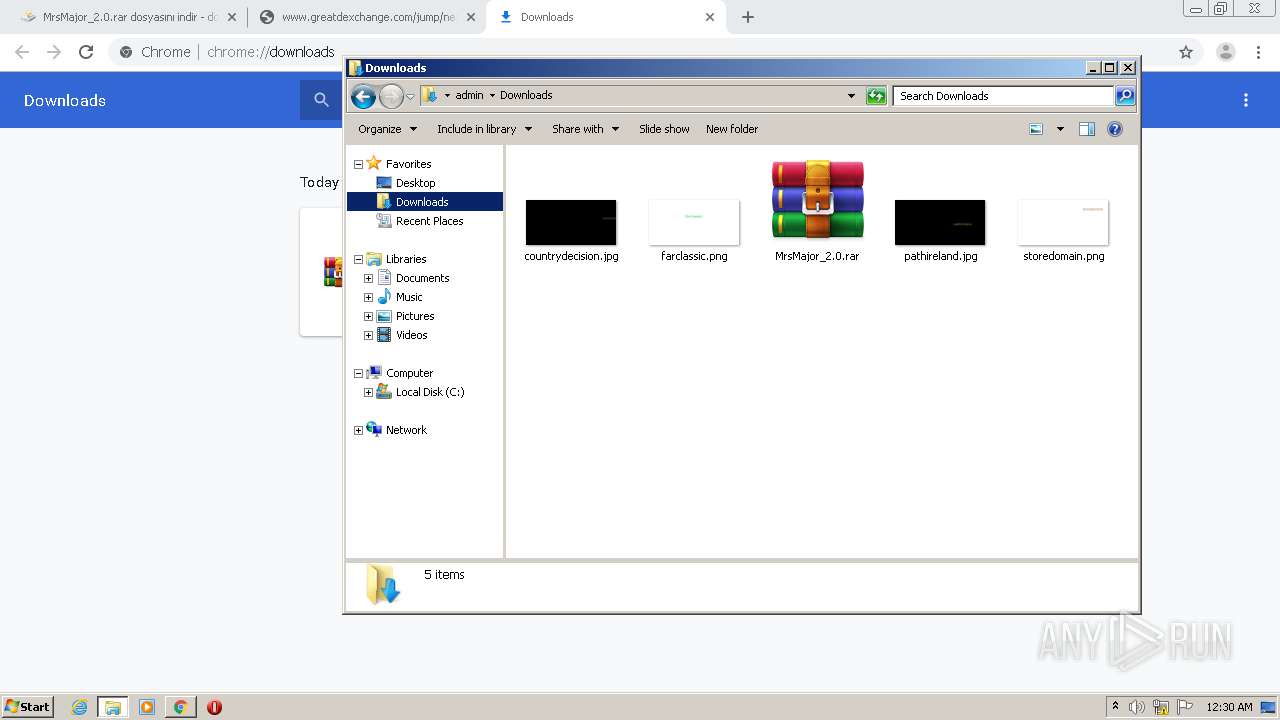Open the view options dropdown arrow
The height and width of the screenshot is (720, 1280).
(x=1060, y=129)
